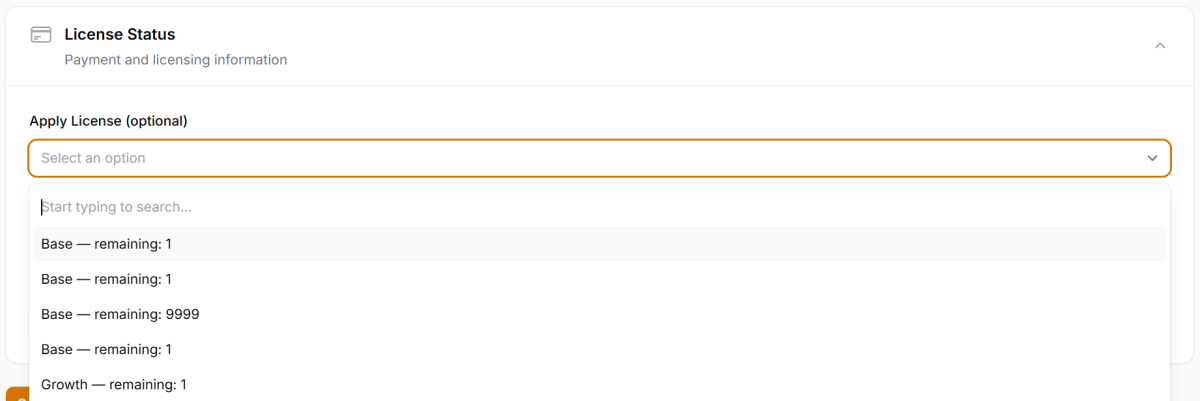Screen dimensions: 1200x401
Task: Click the "Select an option" placeholder text
Action: pos(93,158)
